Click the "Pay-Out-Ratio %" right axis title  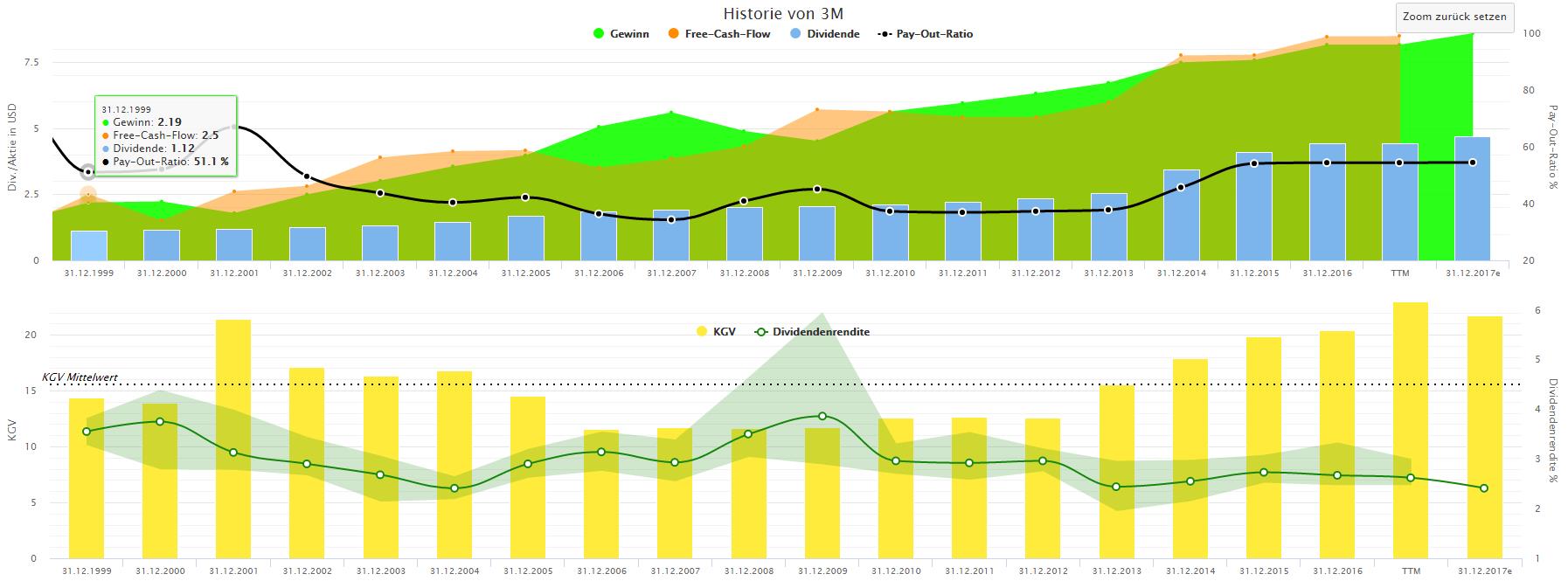(x=1553, y=149)
